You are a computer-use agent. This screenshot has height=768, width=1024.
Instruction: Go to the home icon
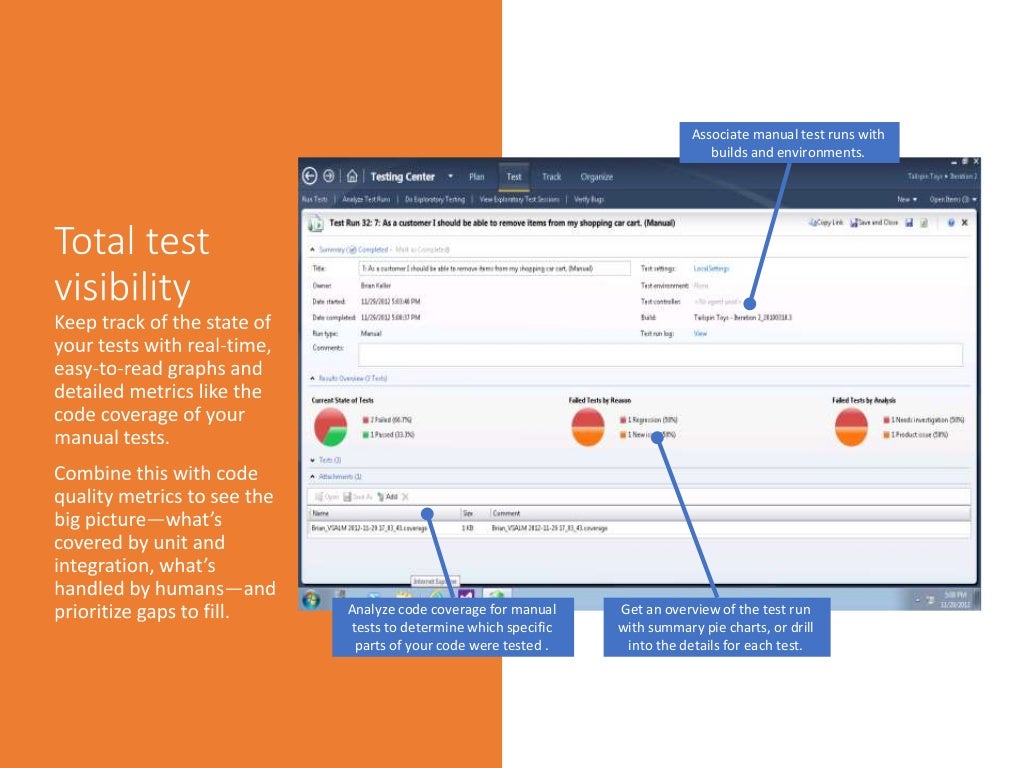[352, 176]
